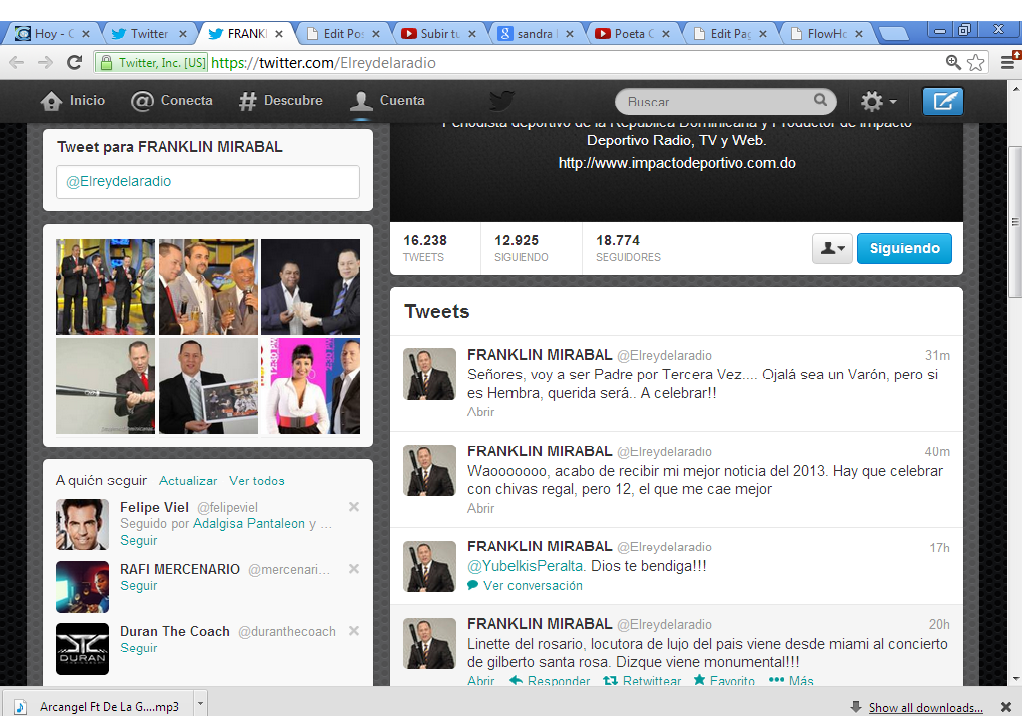
Task: Switch to the 'Hoy' tab
Action: coord(53,33)
